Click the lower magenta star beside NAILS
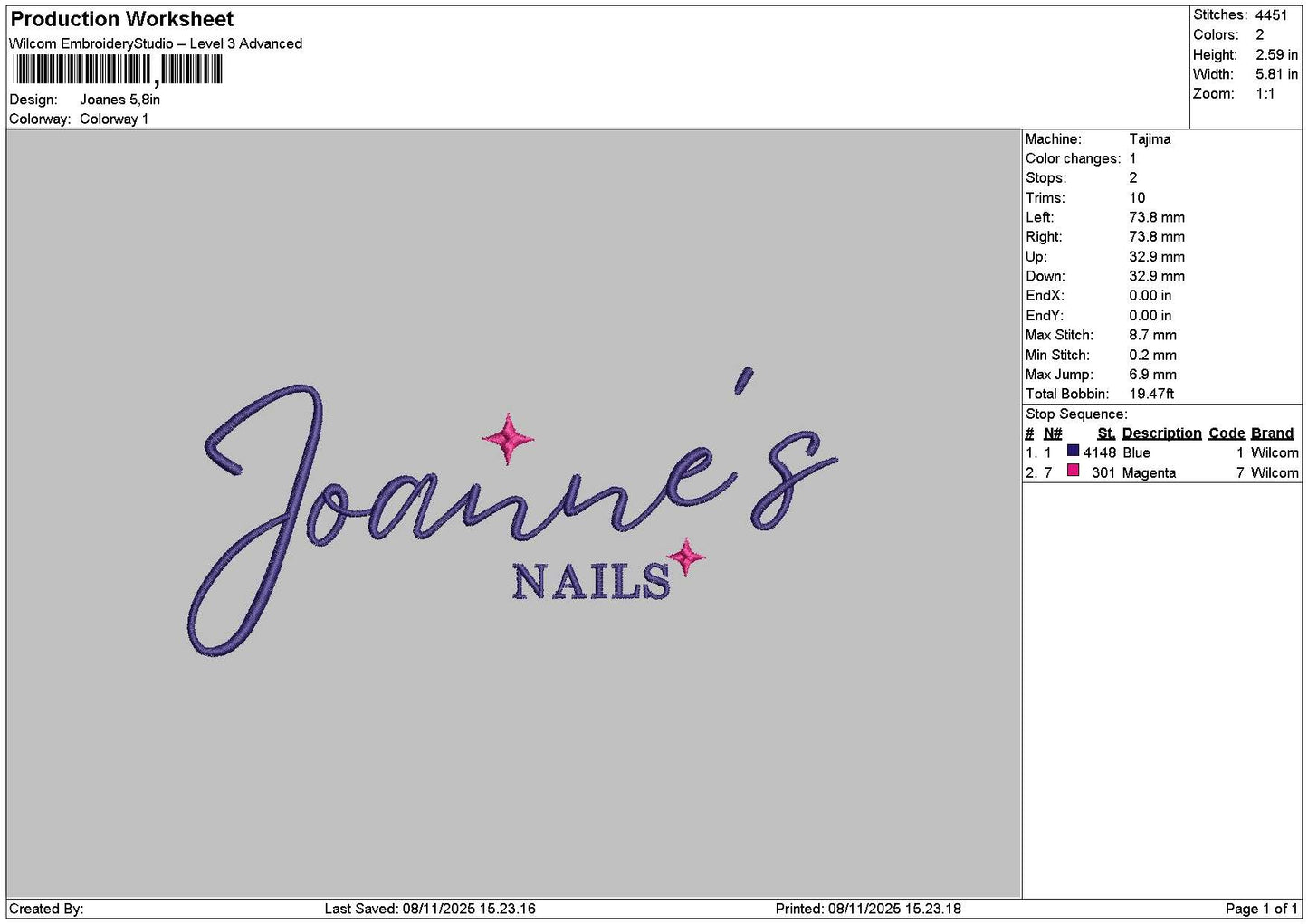1308x924 pixels. 686,557
